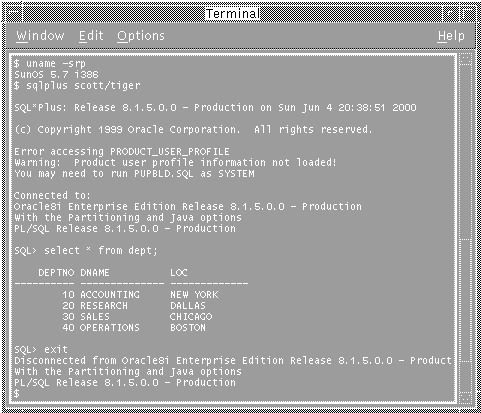
Task: Open the window menu button in title bar
Action: click(x=14, y=14)
